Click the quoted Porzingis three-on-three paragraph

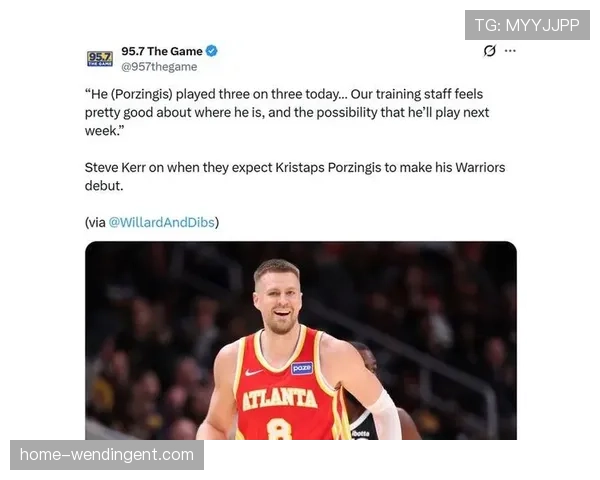[287, 113]
